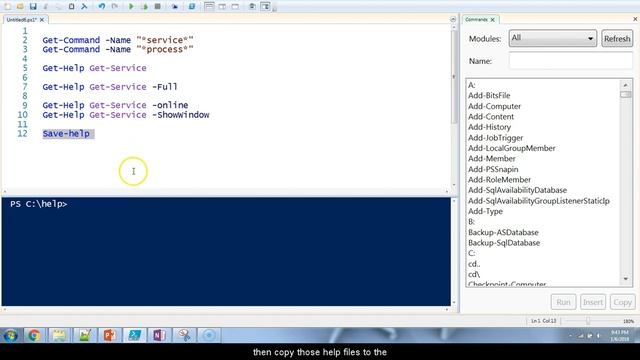Launch Chrome from the taskbar
The width and height of the screenshot is (640, 360).
34,335
